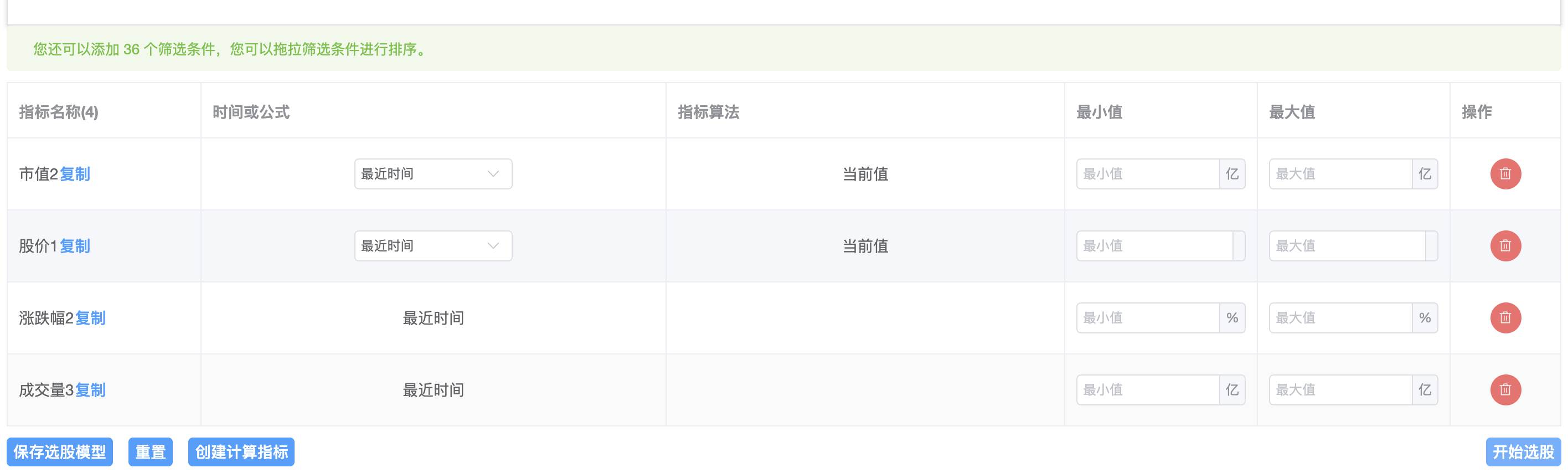Copy the 市值2 indicator
Viewport: 1568px width, 473px height.
pos(75,174)
